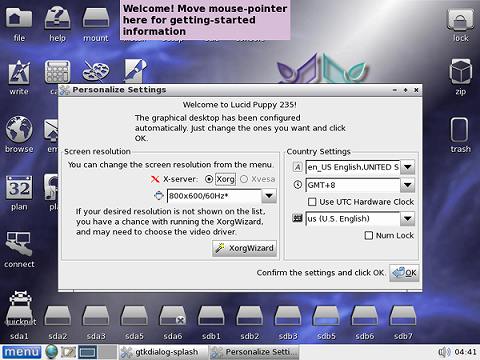Expand the us keyboard layout dropdown
Screen dimensions: 480x360
(408, 219)
